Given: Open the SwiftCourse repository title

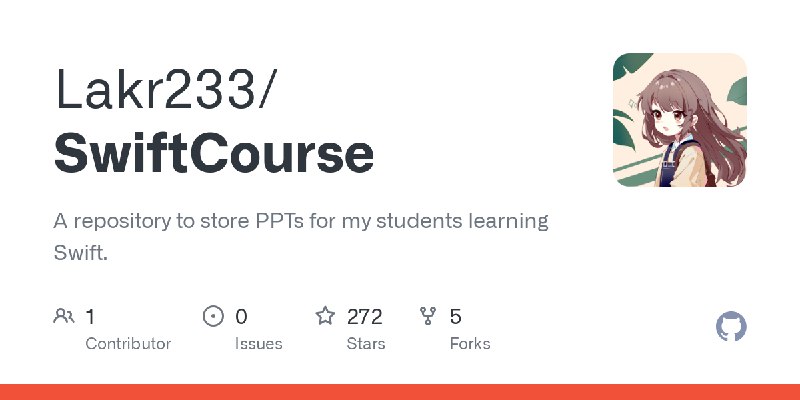Looking at the screenshot, I should tap(214, 153).
